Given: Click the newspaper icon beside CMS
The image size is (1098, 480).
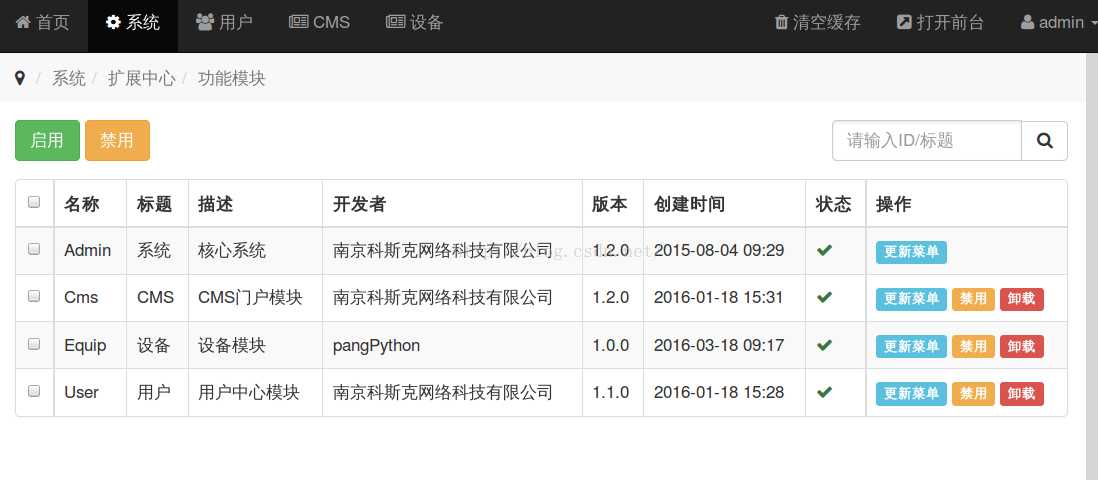Looking at the screenshot, I should [x=298, y=22].
